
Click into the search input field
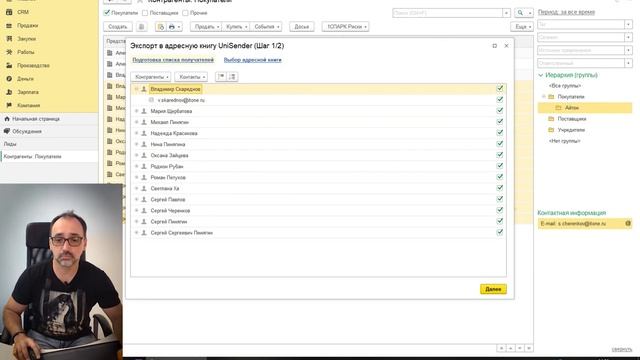[448, 13]
